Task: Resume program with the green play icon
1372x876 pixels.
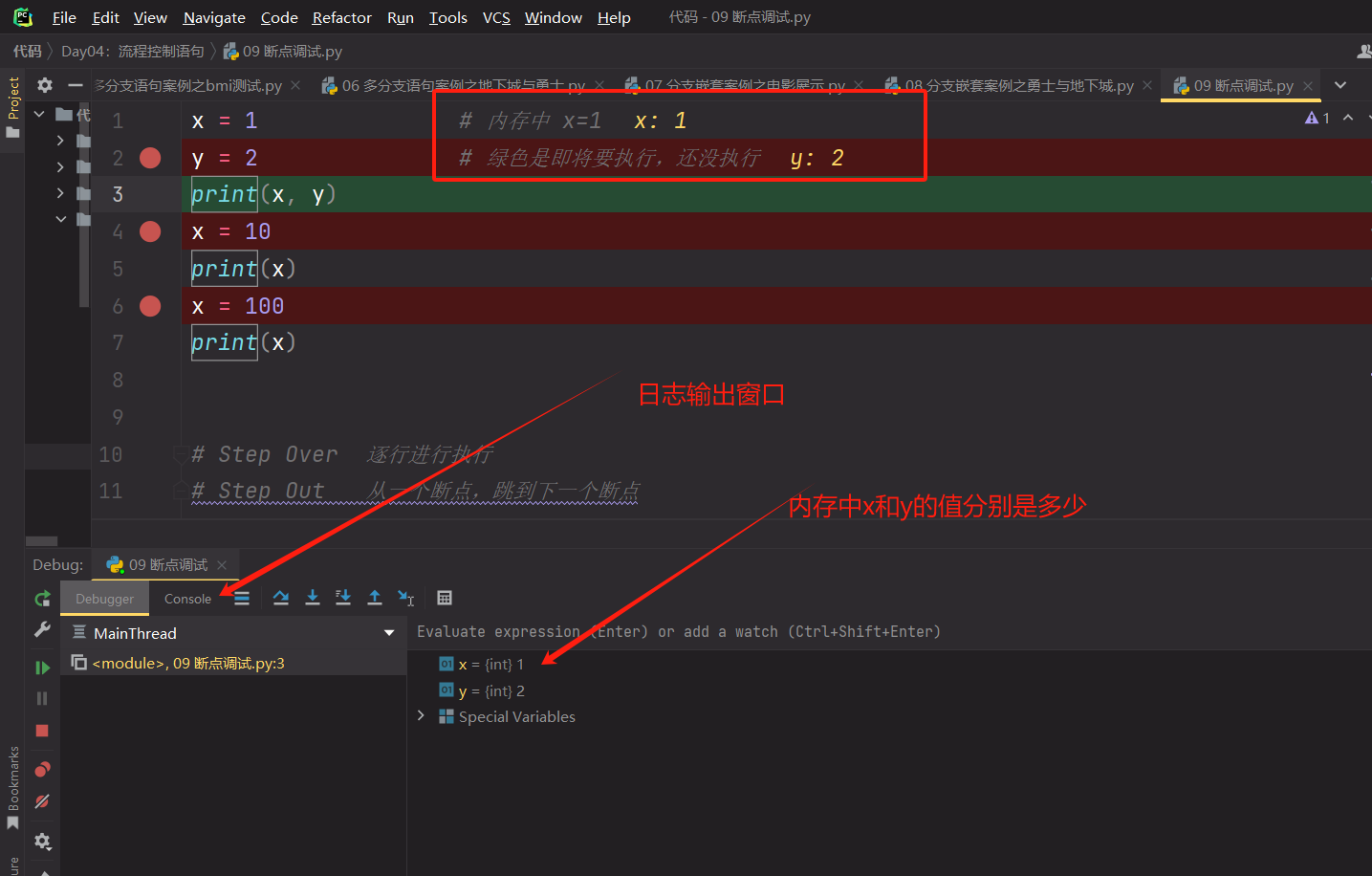Action: click(42, 668)
